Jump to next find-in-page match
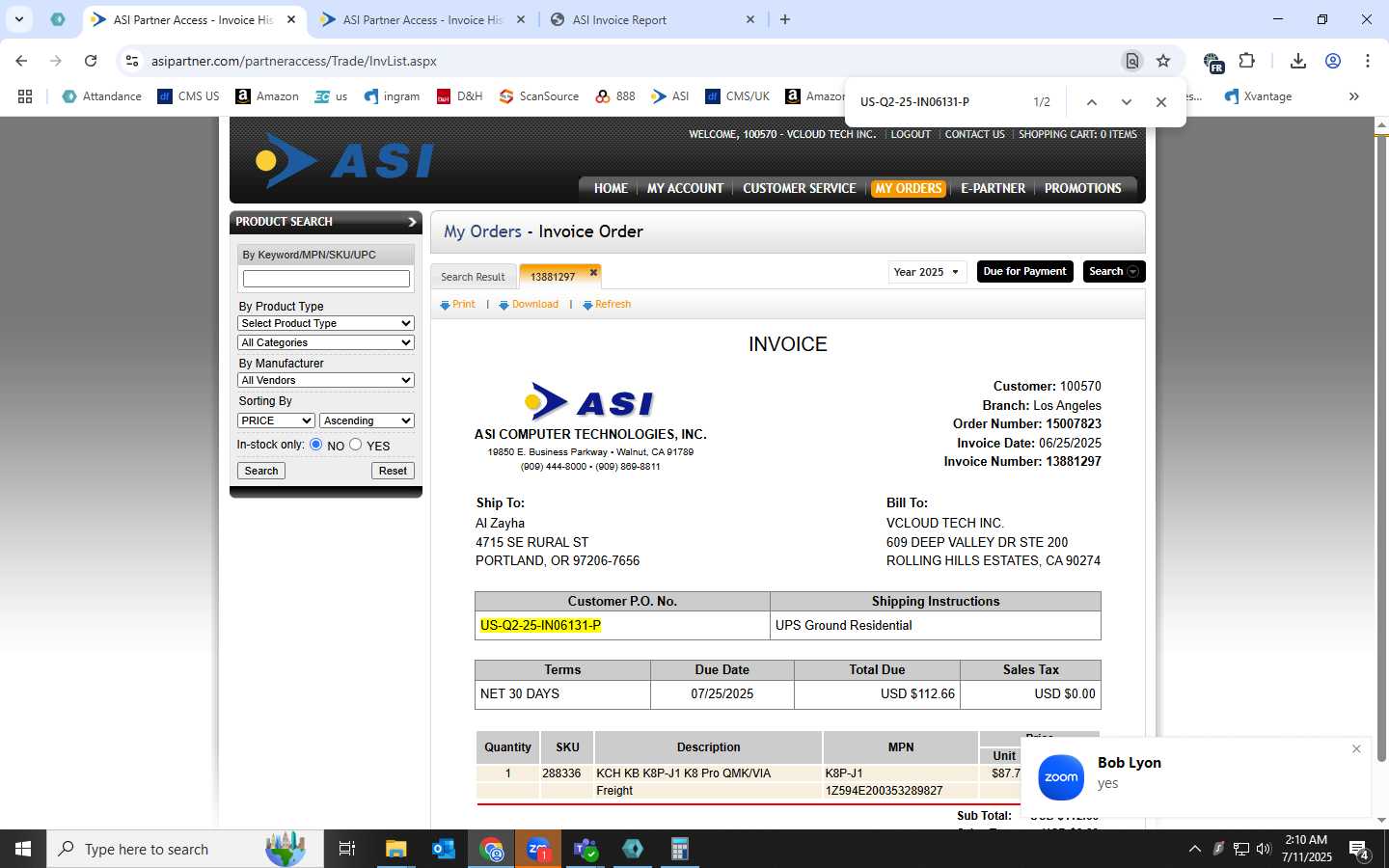 [x=1126, y=102]
